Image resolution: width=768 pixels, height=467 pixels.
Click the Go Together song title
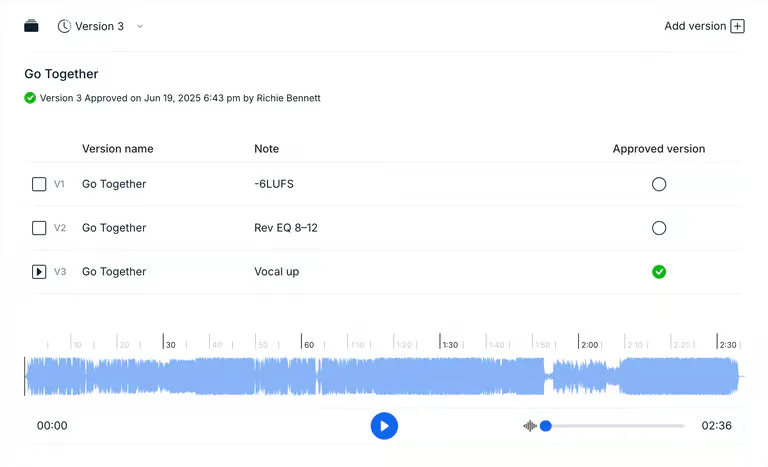point(61,74)
